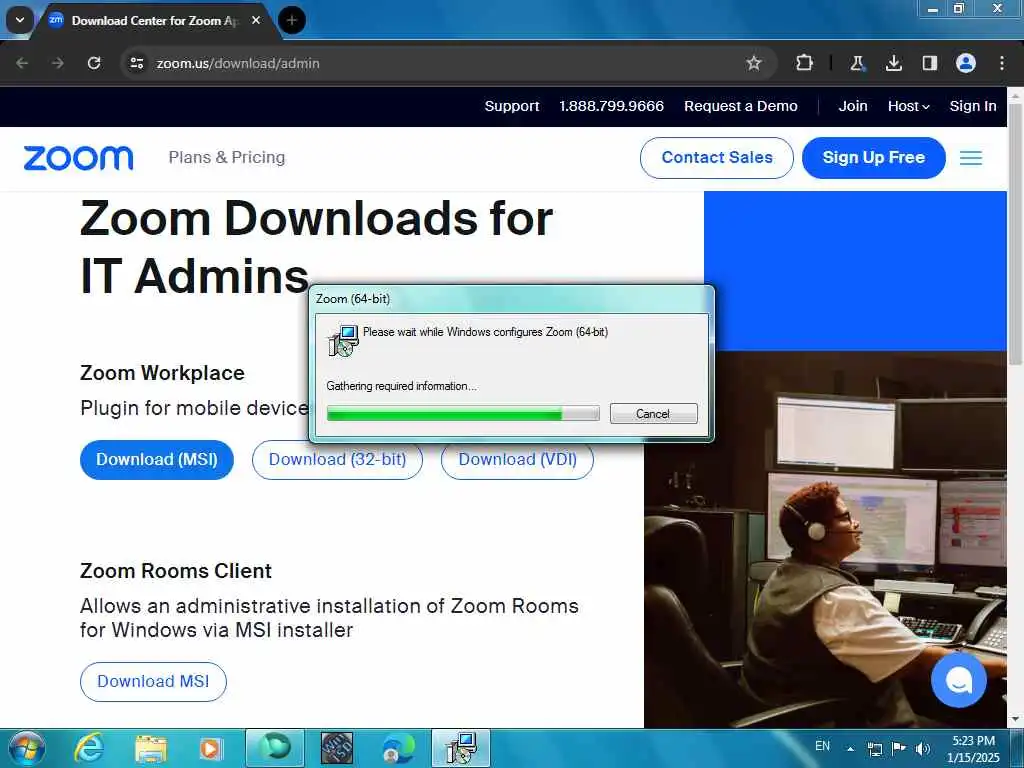Open the chat support bubble

pos(959,680)
